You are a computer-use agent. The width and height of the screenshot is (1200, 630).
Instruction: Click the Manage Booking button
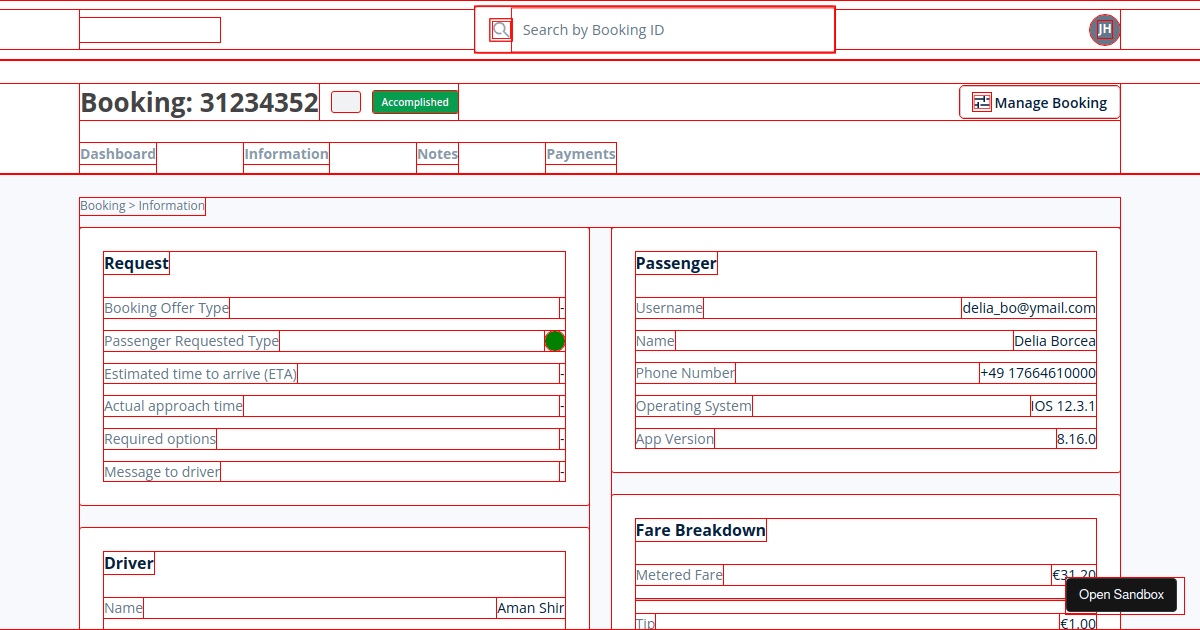click(x=1039, y=101)
